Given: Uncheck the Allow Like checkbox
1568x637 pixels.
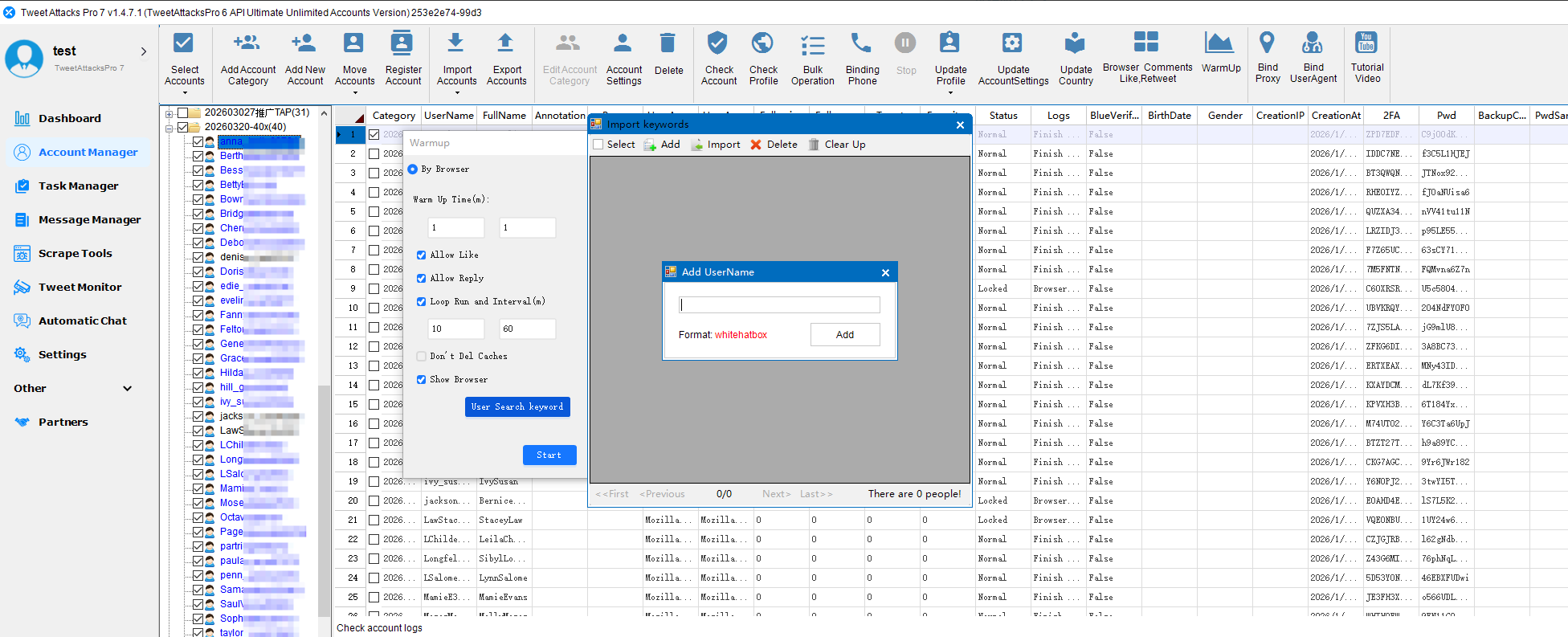Looking at the screenshot, I should point(421,255).
